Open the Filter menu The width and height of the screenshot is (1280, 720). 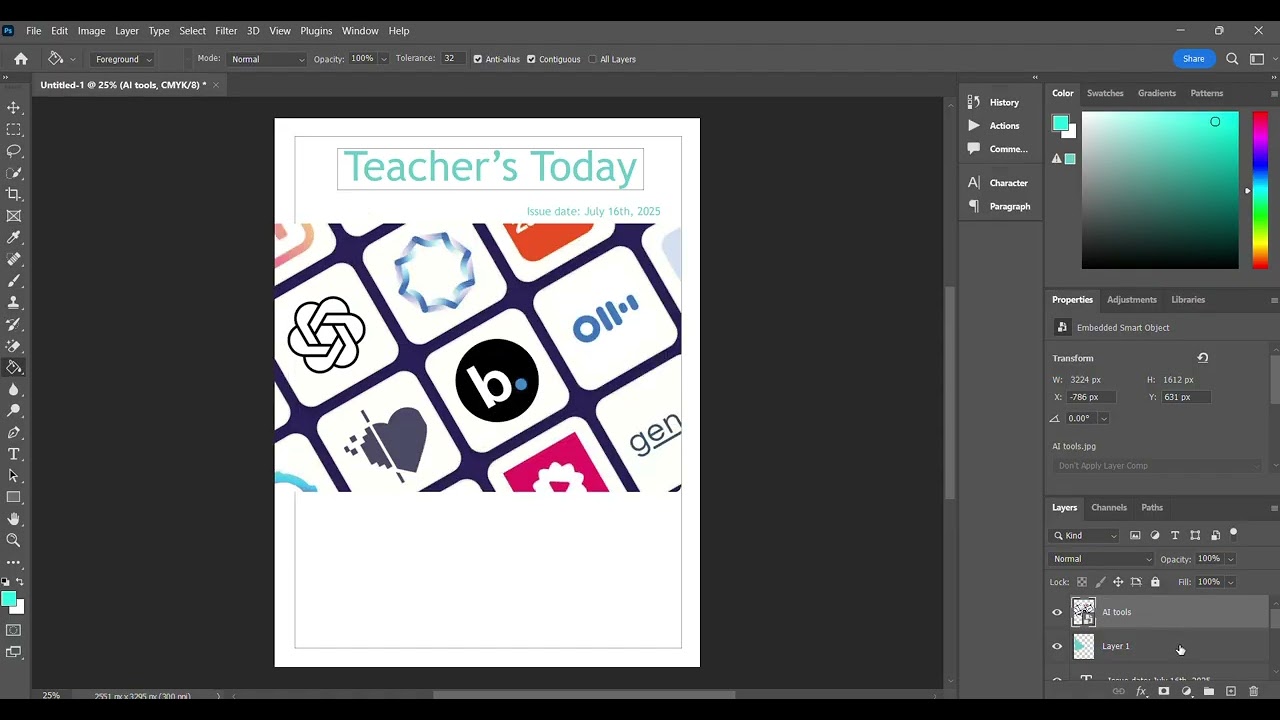point(226,31)
